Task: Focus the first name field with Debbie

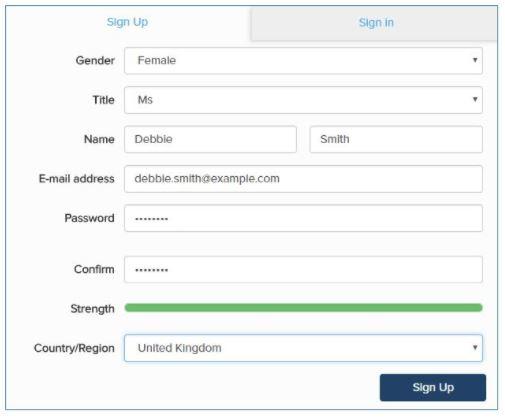Action: (210, 139)
